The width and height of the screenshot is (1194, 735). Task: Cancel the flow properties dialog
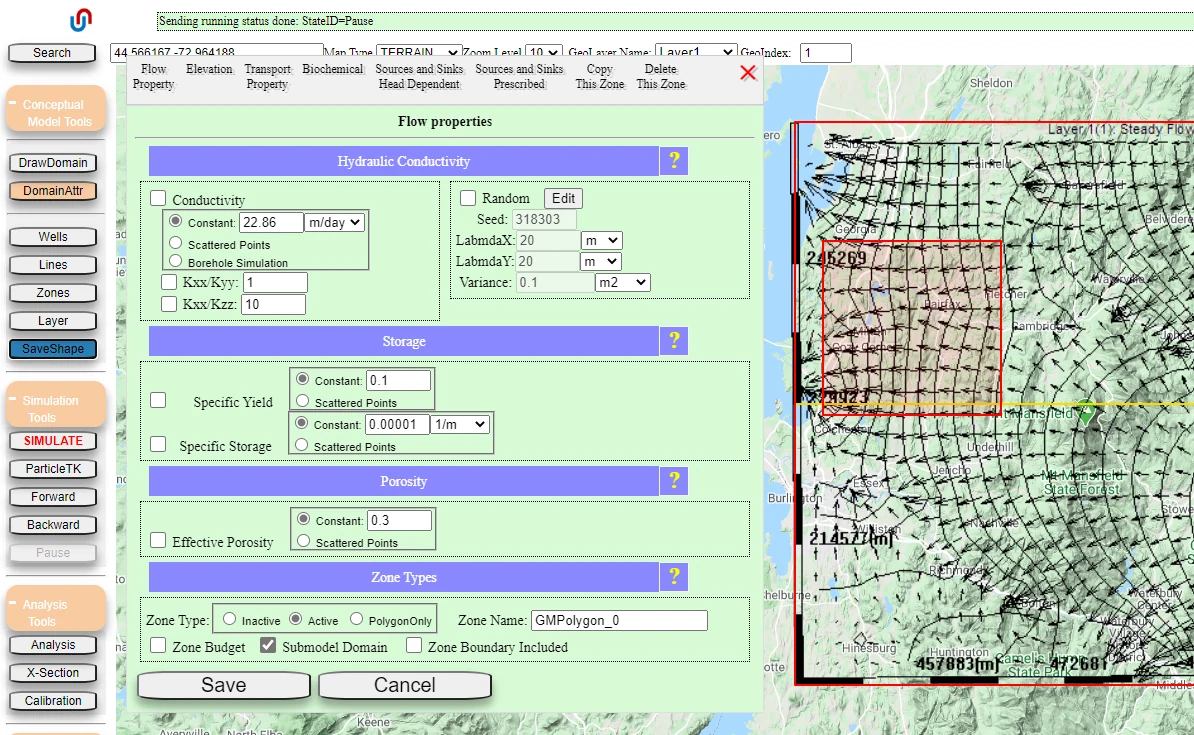(x=404, y=685)
